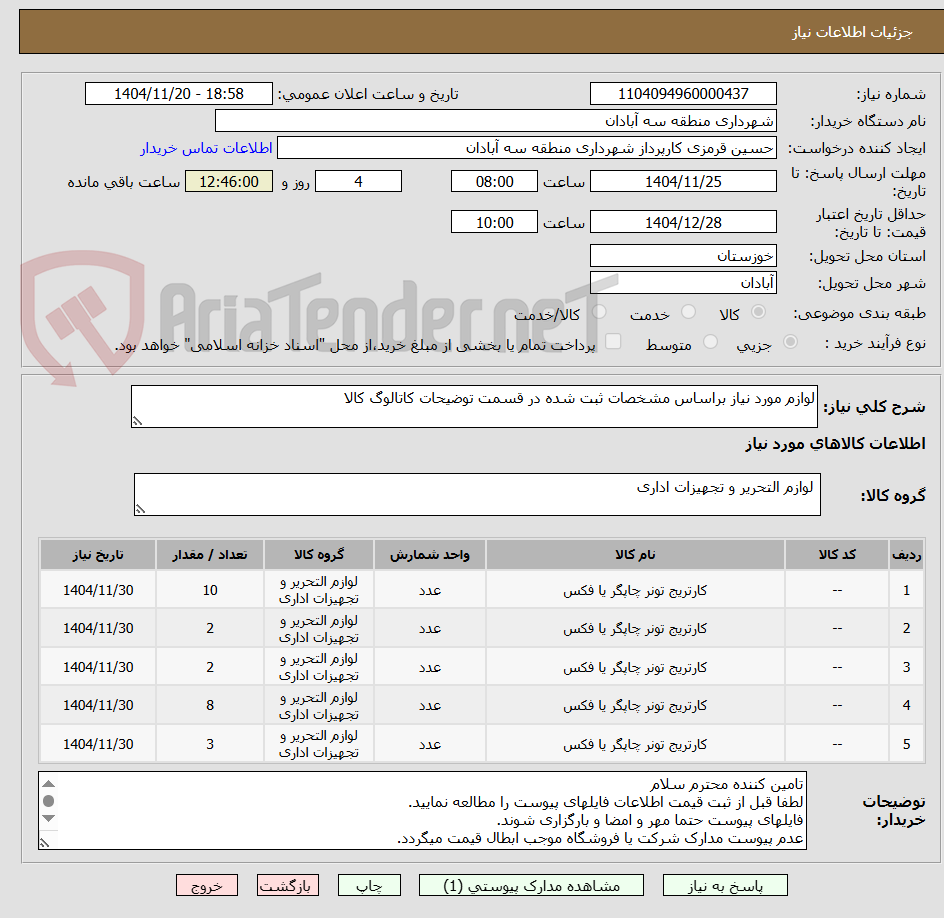Click need date 1404/11/30 in row 1

(98, 591)
